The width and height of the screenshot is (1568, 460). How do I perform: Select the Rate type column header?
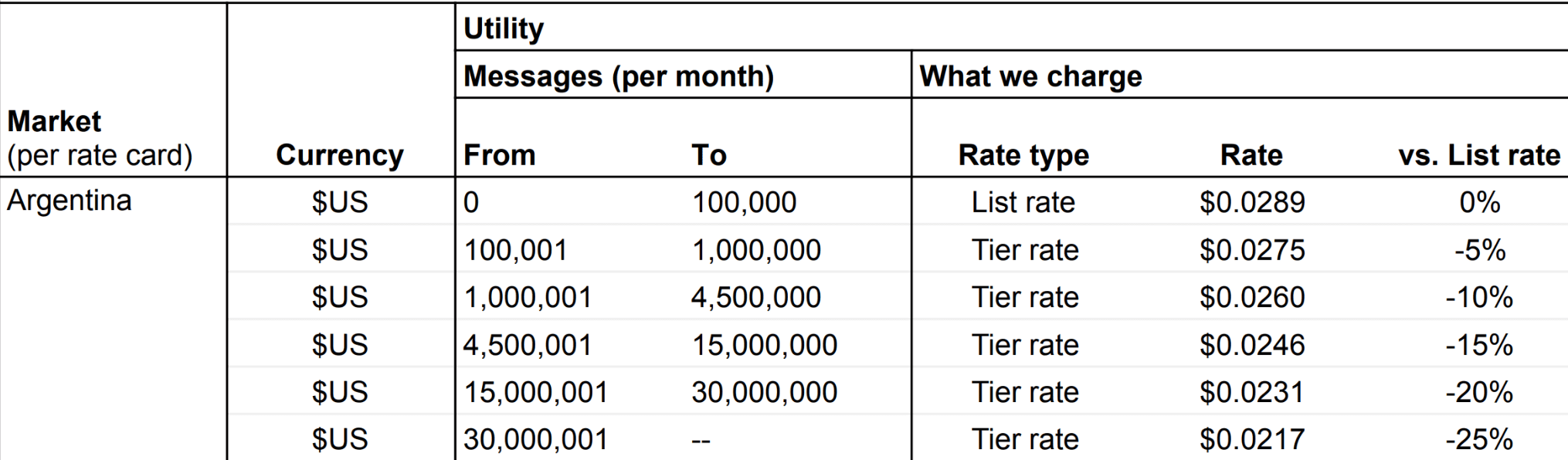pyautogui.click(x=1023, y=155)
